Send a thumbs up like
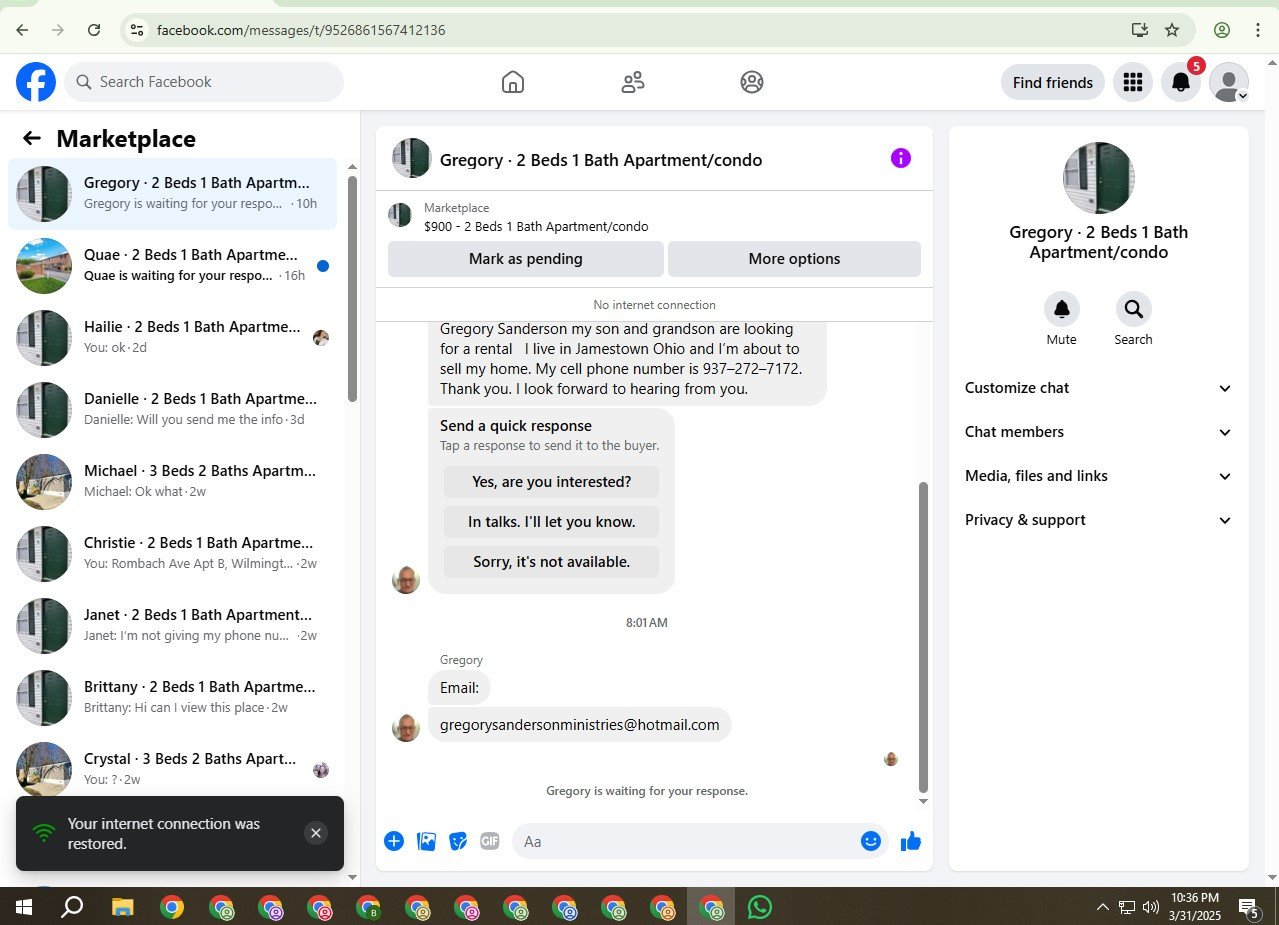 coord(910,841)
